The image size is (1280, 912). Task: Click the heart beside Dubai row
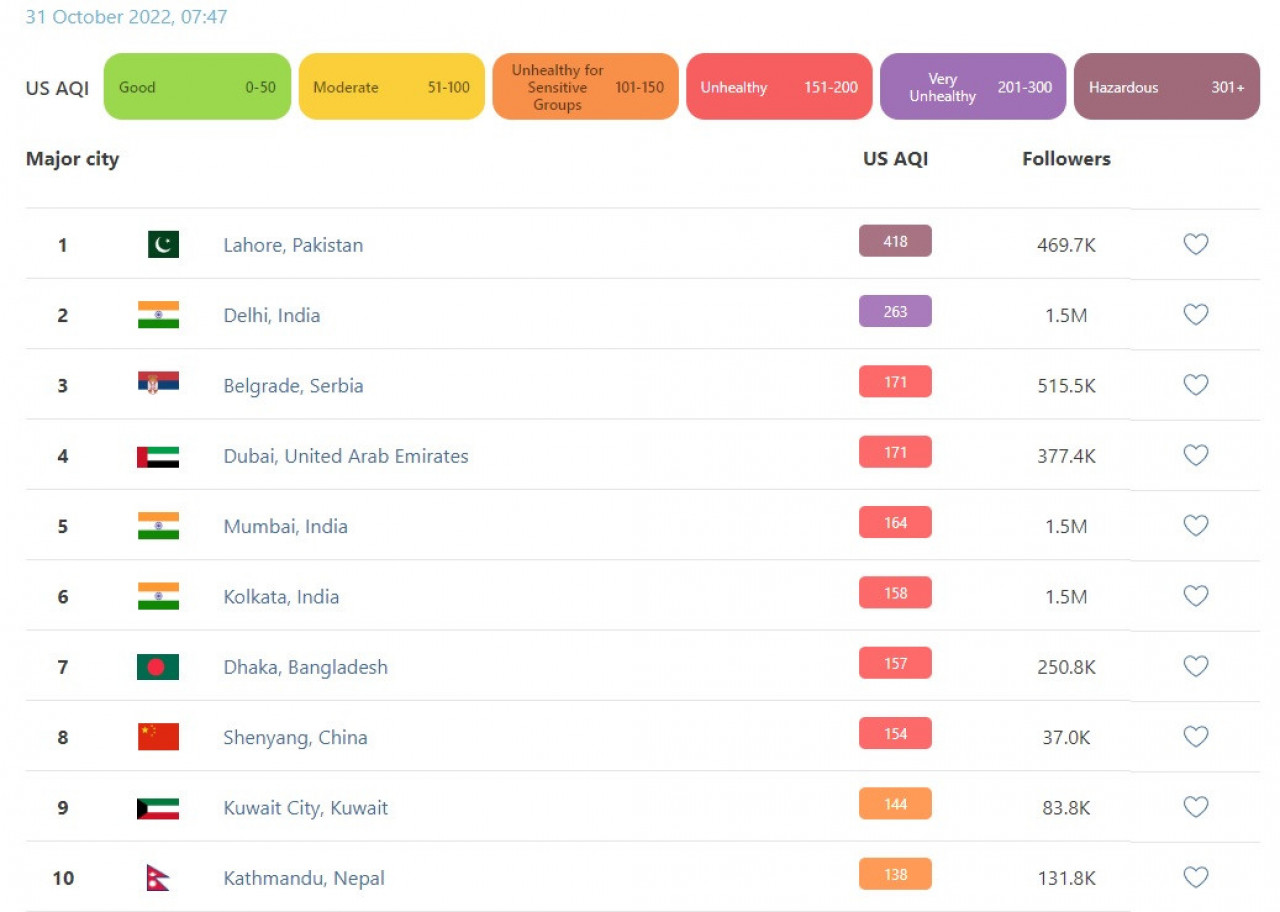[1195, 455]
